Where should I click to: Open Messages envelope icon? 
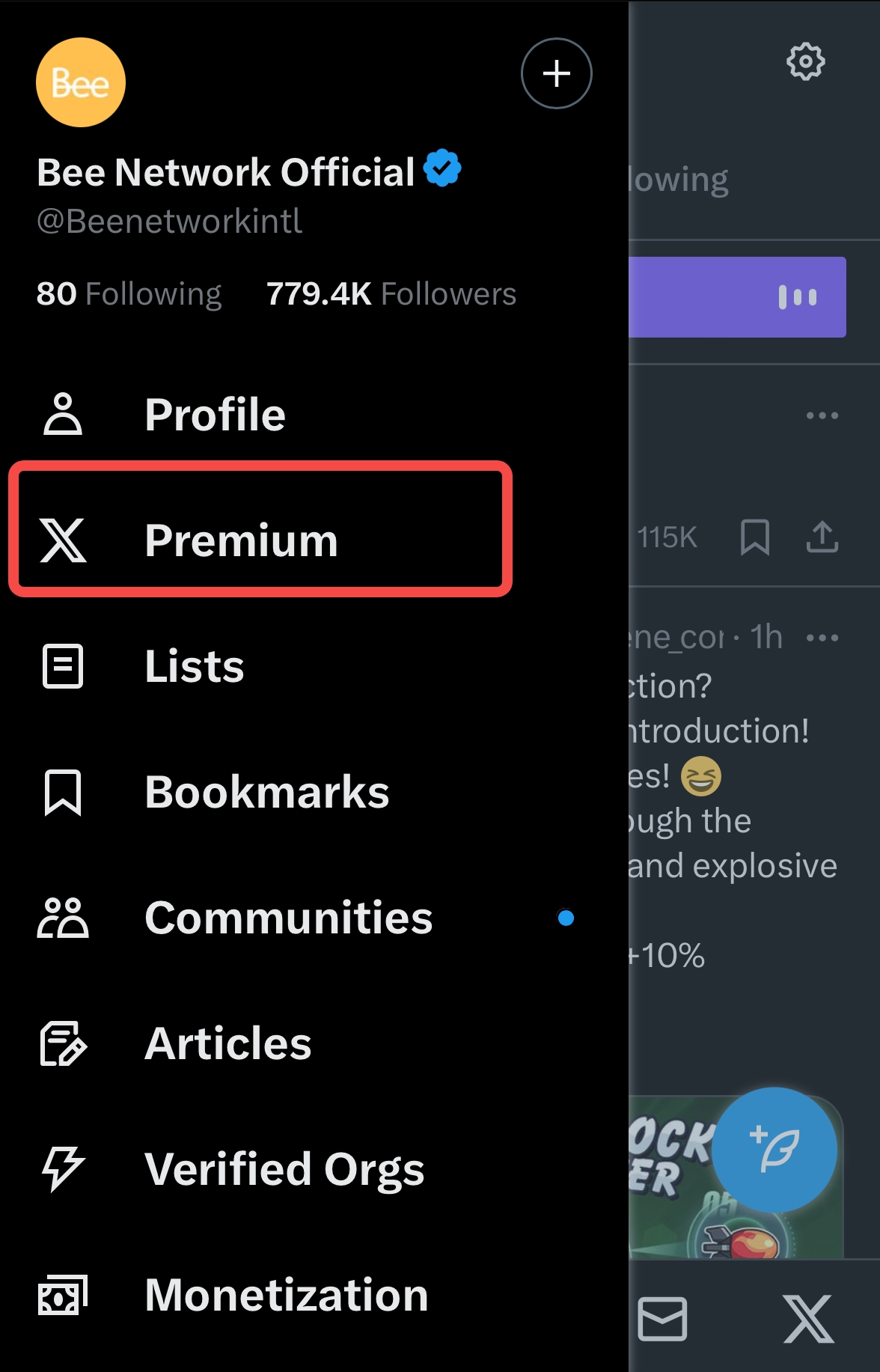coord(662,1319)
